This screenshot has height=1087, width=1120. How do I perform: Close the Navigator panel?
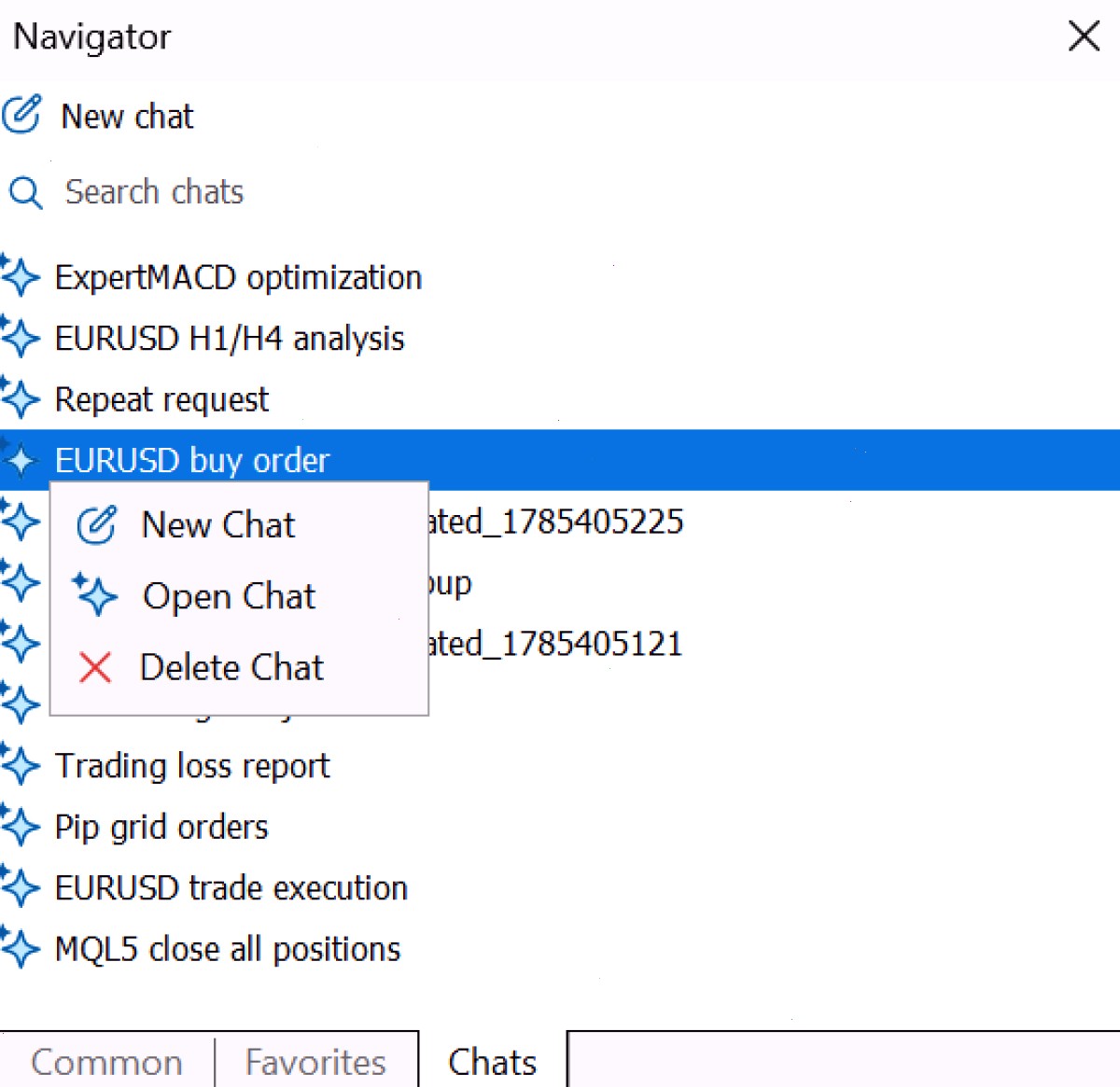[1084, 36]
